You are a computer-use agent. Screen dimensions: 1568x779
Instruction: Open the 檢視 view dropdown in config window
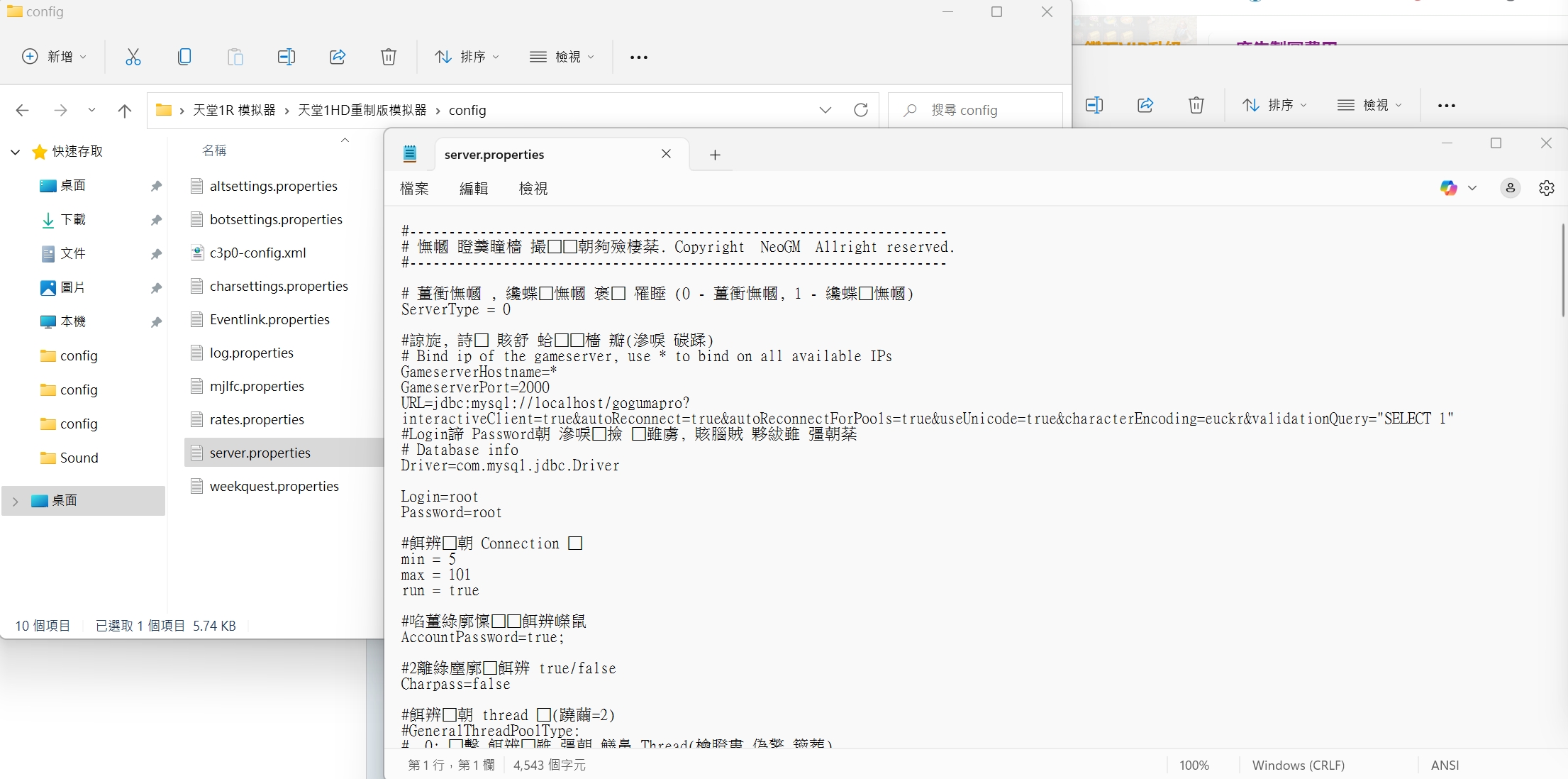(x=562, y=57)
